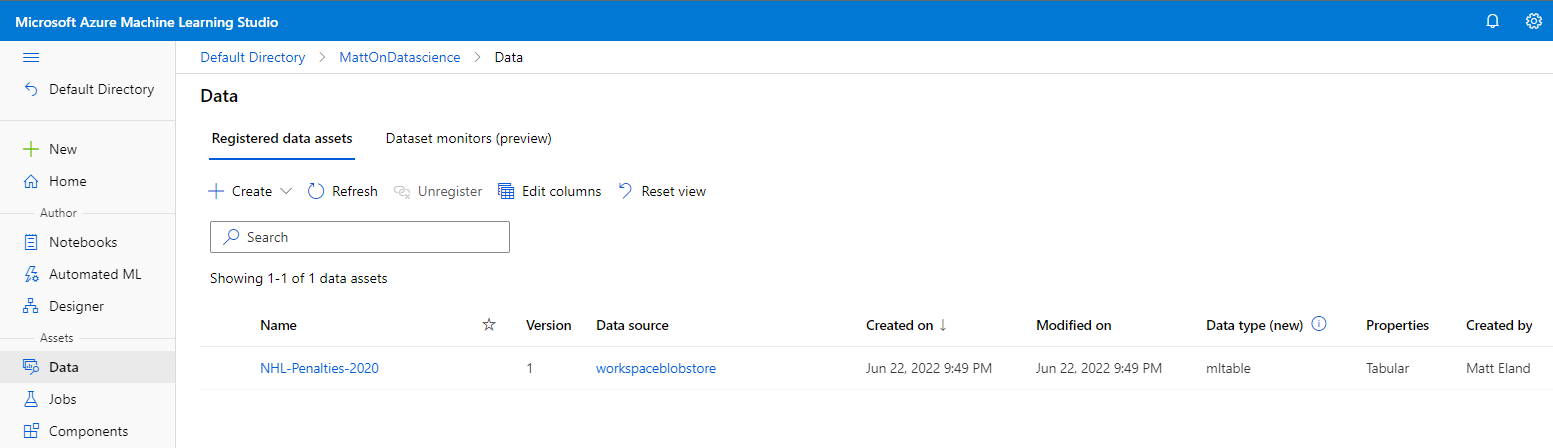Click the New label in sidebar
This screenshot has height=448, width=1553.
click(63, 150)
